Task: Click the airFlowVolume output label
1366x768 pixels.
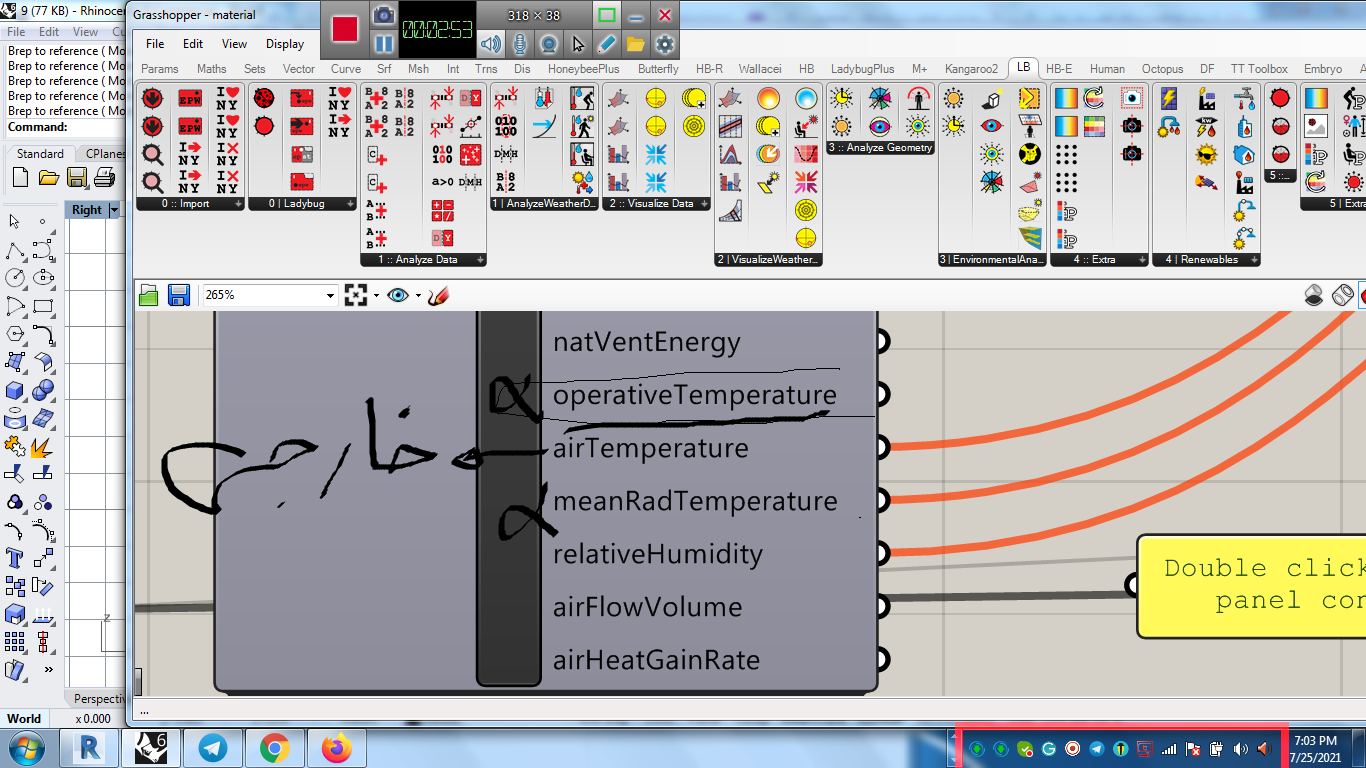Action: (x=647, y=607)
